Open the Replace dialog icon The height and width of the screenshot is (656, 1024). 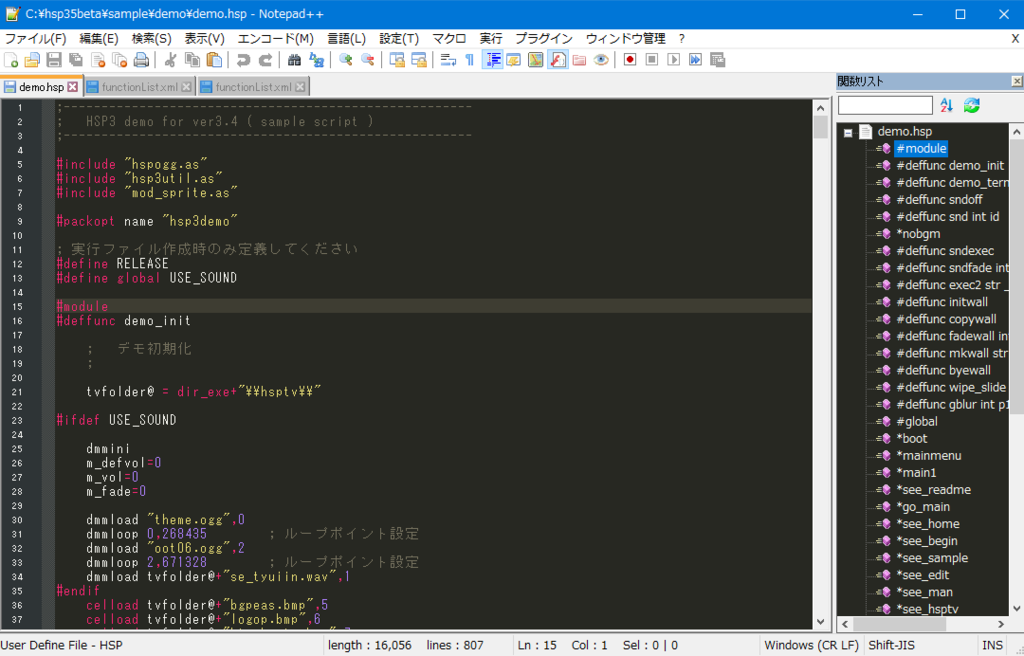tap(316, 60)
